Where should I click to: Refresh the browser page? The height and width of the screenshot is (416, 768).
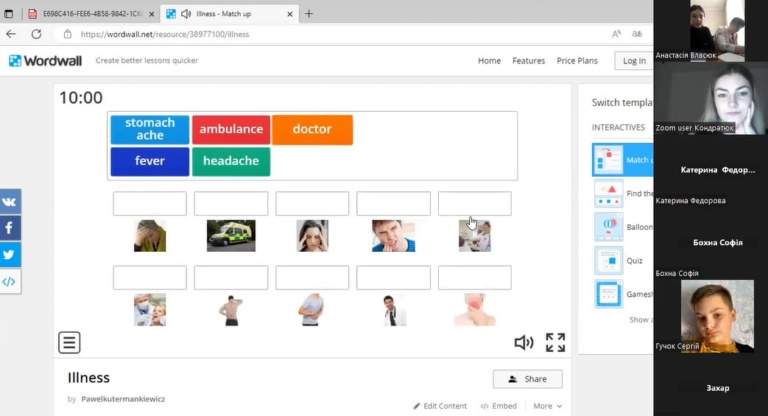36,34
